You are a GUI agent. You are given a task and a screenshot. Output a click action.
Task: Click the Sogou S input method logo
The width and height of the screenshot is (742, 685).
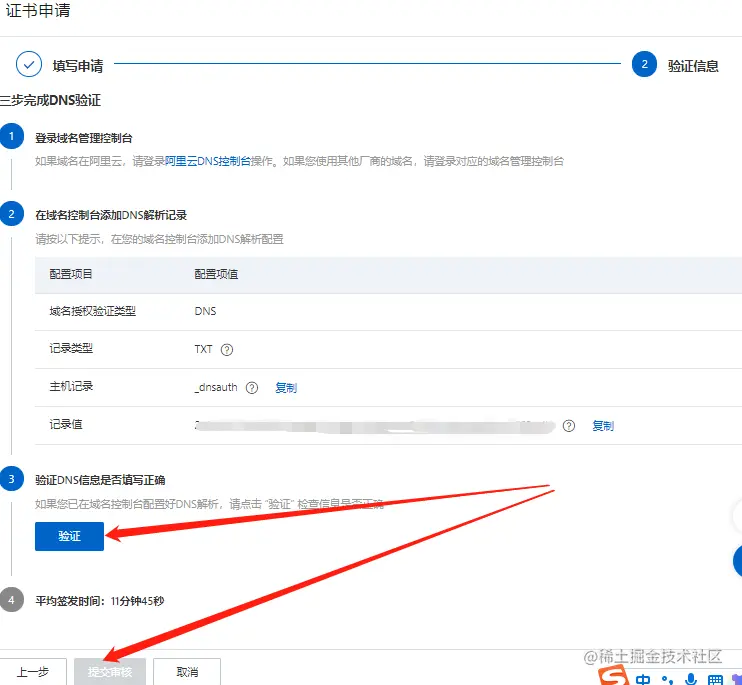tap(613, 676)
